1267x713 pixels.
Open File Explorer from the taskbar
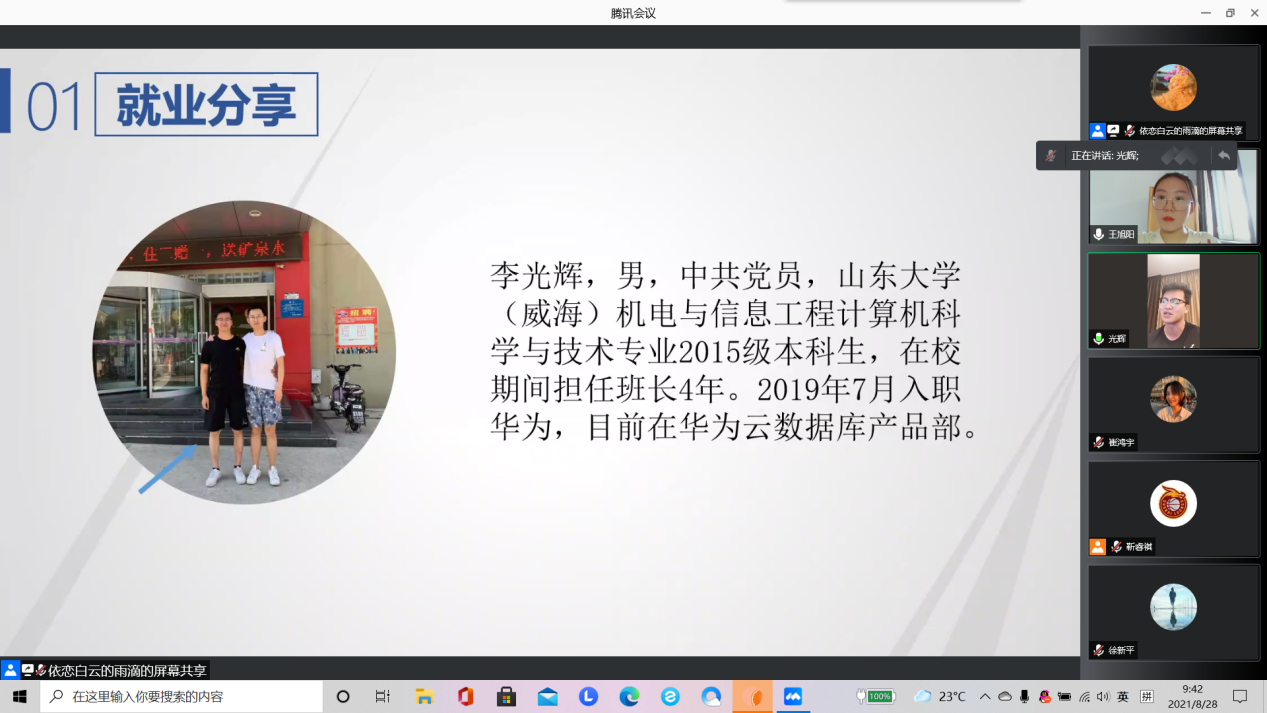click(x=424, y=697)
